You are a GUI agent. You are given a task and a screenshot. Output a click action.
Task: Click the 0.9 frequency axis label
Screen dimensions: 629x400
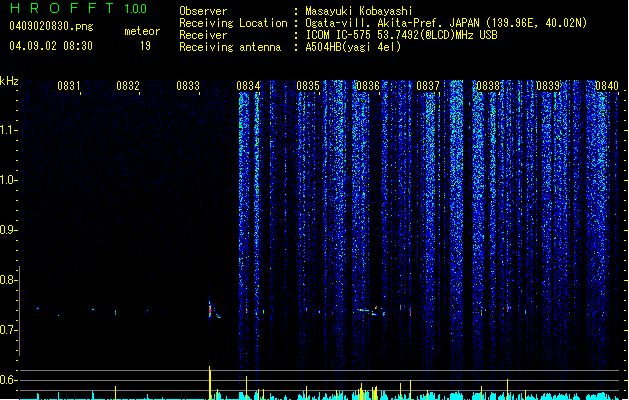click(x=7, y=230)
